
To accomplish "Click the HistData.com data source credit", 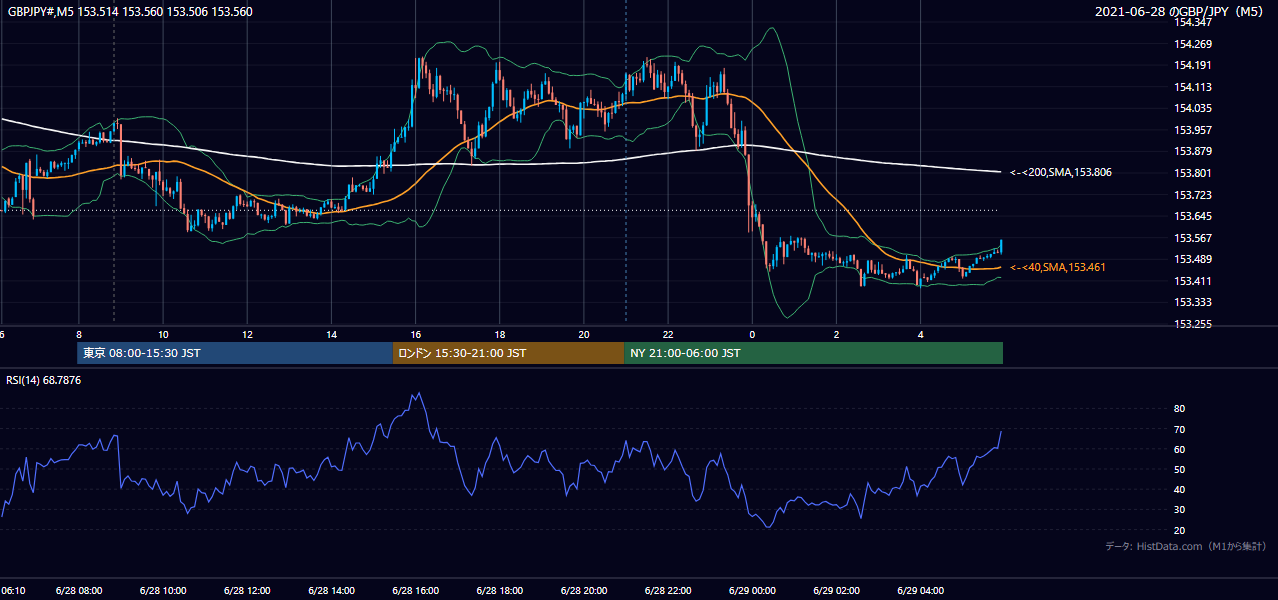I will 1186,546.
